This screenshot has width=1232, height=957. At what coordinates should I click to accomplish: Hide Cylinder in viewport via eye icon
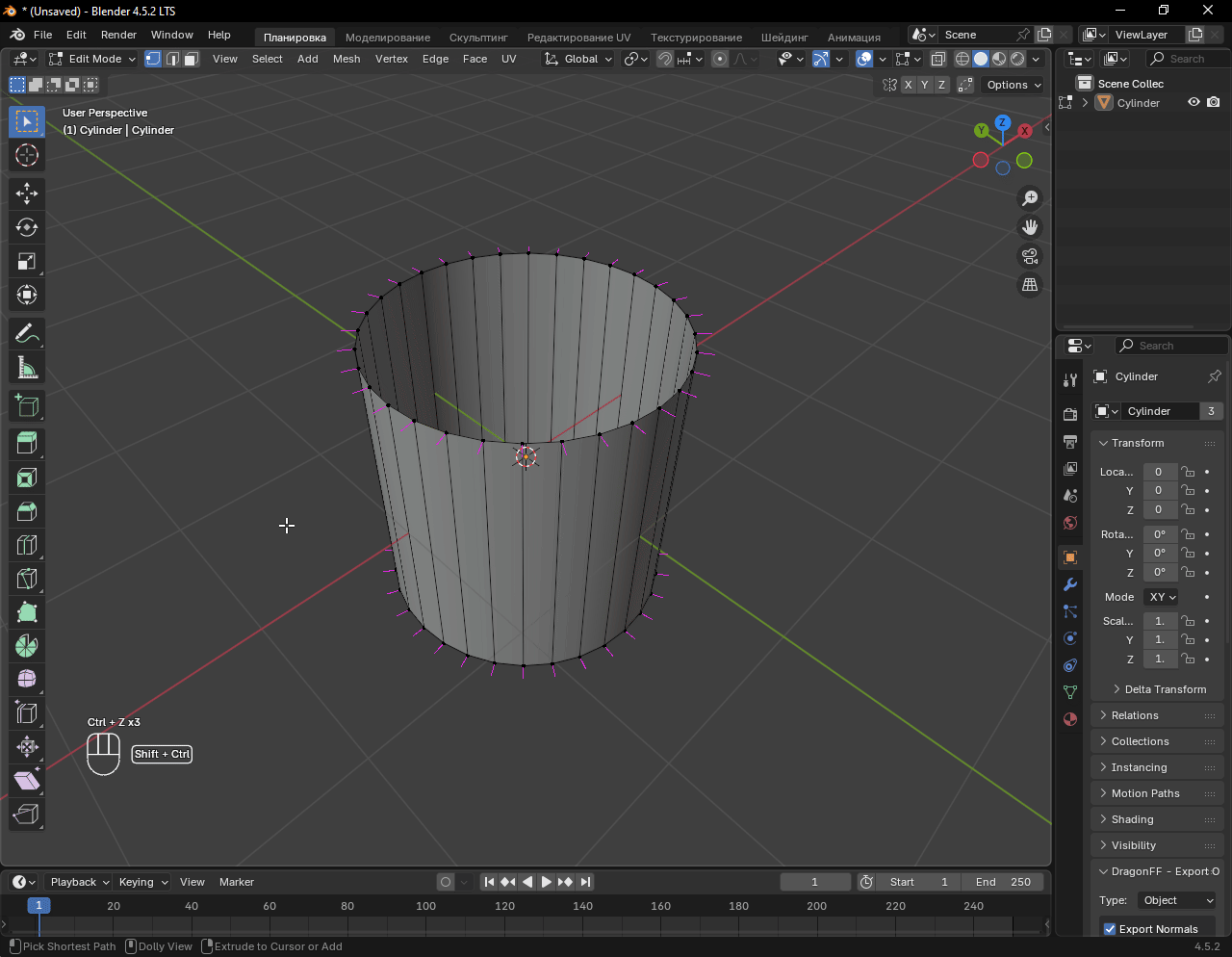pos(1193,103)
